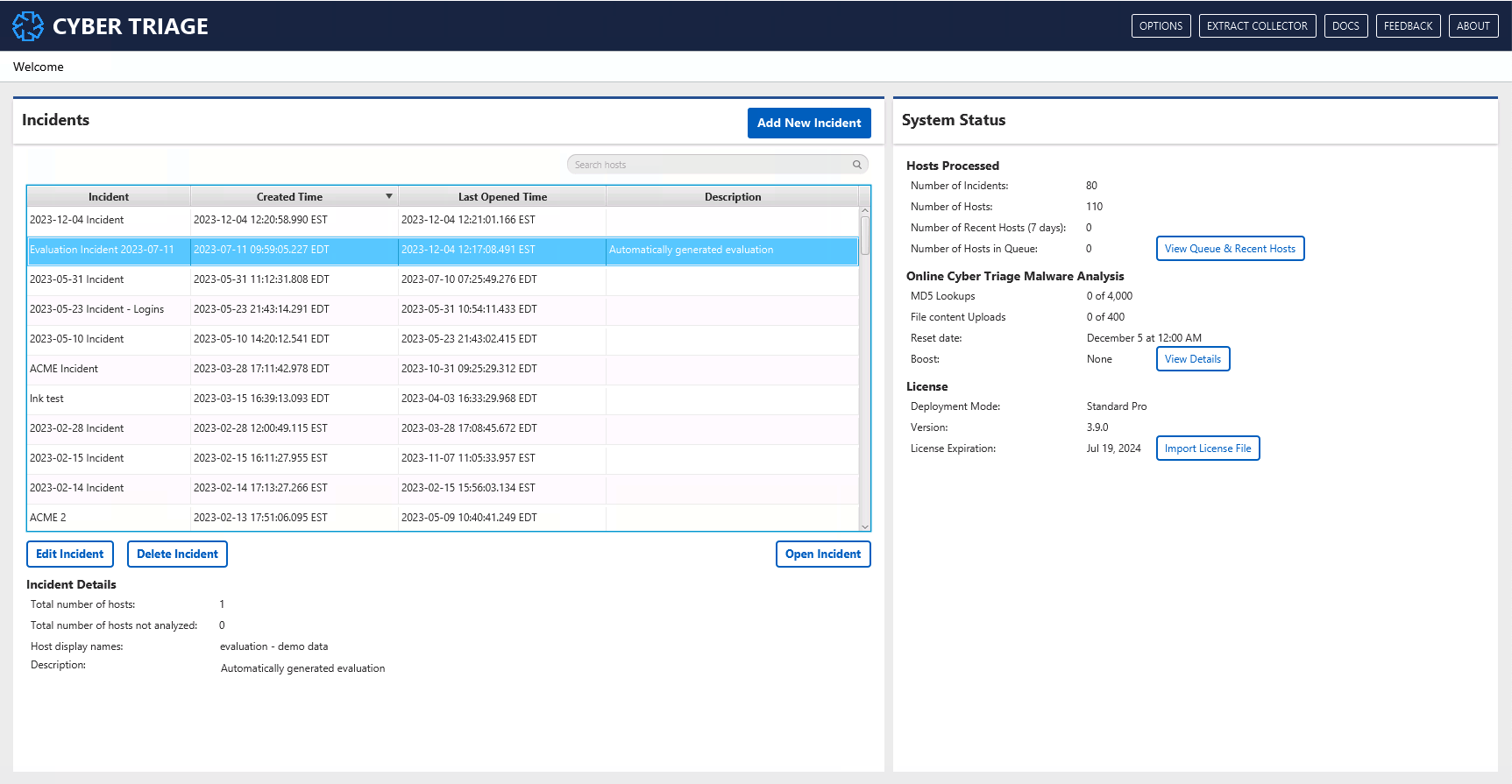
Task: Click EXTRACT COLLECTOR in the top bar
Action: pyautogui.click(x=1256, y=26)
